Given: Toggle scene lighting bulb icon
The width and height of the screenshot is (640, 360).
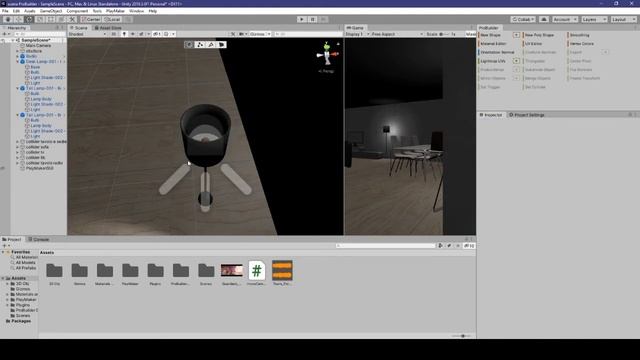Looking at the screenshot, I should coord(124,34).
